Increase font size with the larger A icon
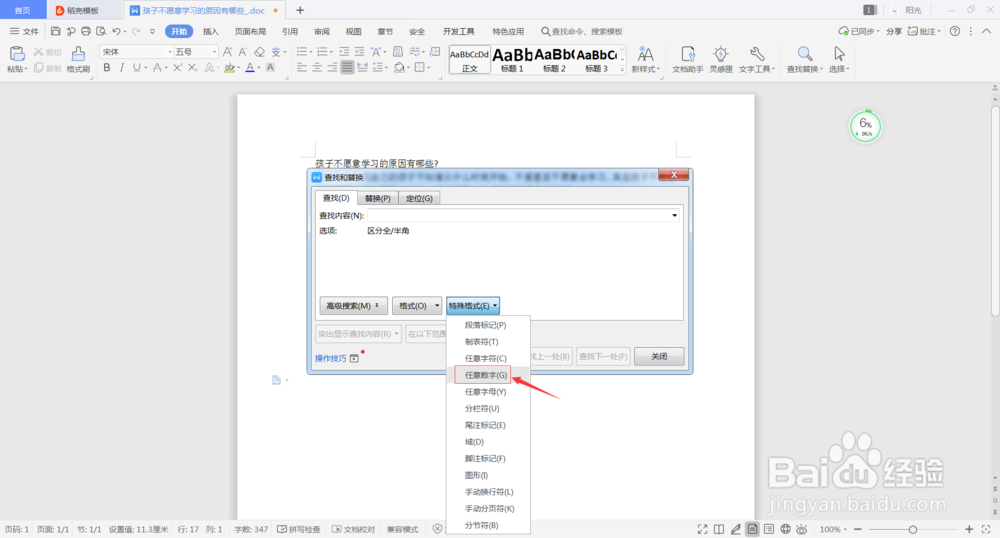 (x=227, y=52)
